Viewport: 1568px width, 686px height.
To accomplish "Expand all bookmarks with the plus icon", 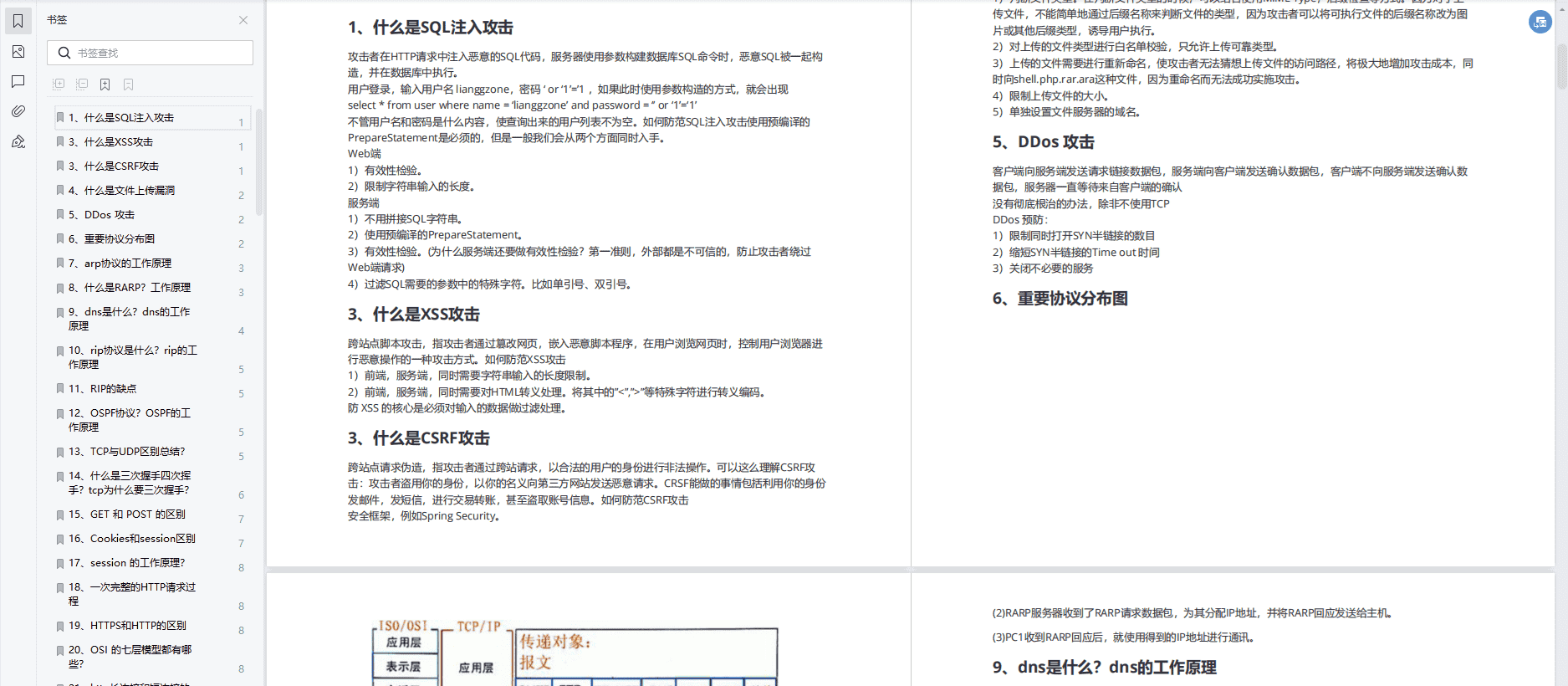I will click(59, 84).
